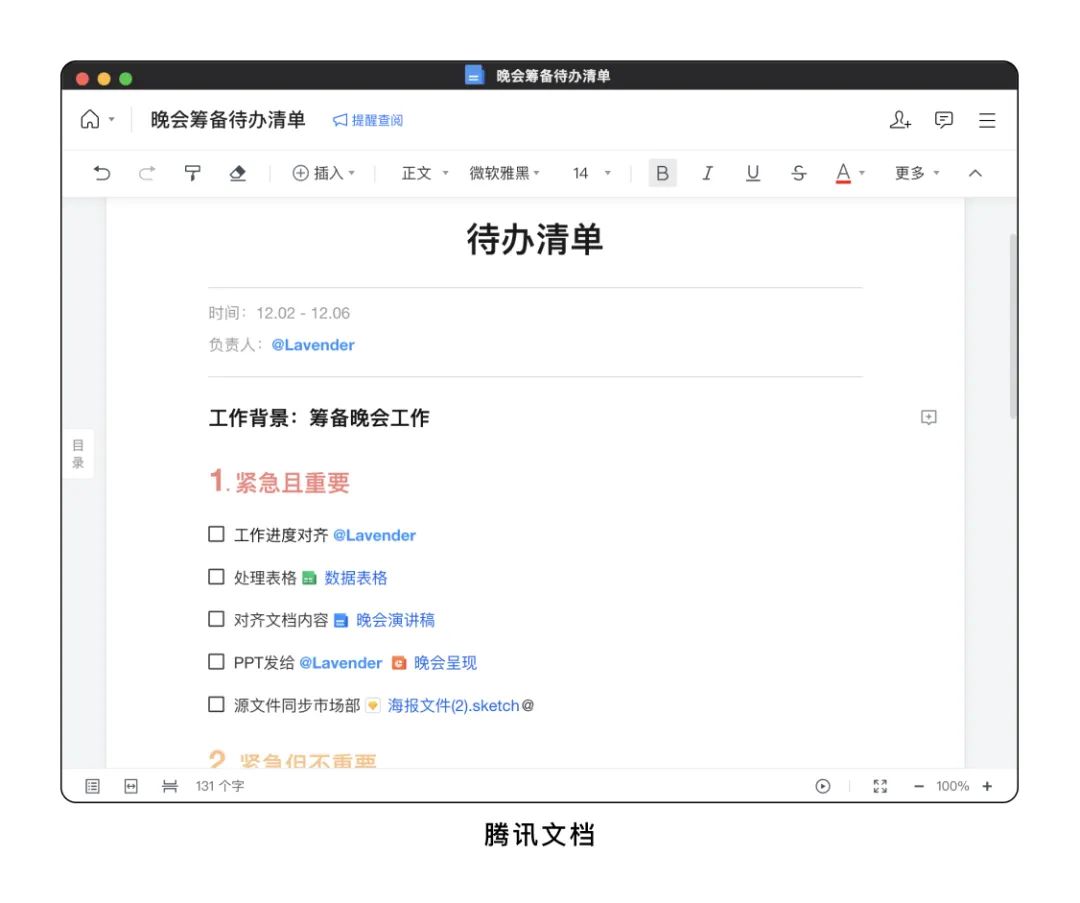1080x903 pixels.
Task: Click the vertical scrollbar thumb
Action: click(x=1012, y=326)
